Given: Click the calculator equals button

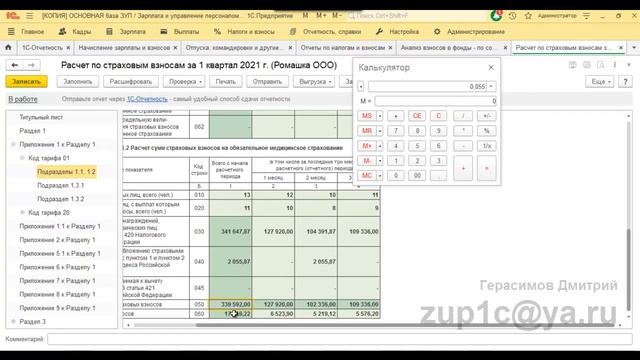Looking at the screenshot, I should [487, 168].
